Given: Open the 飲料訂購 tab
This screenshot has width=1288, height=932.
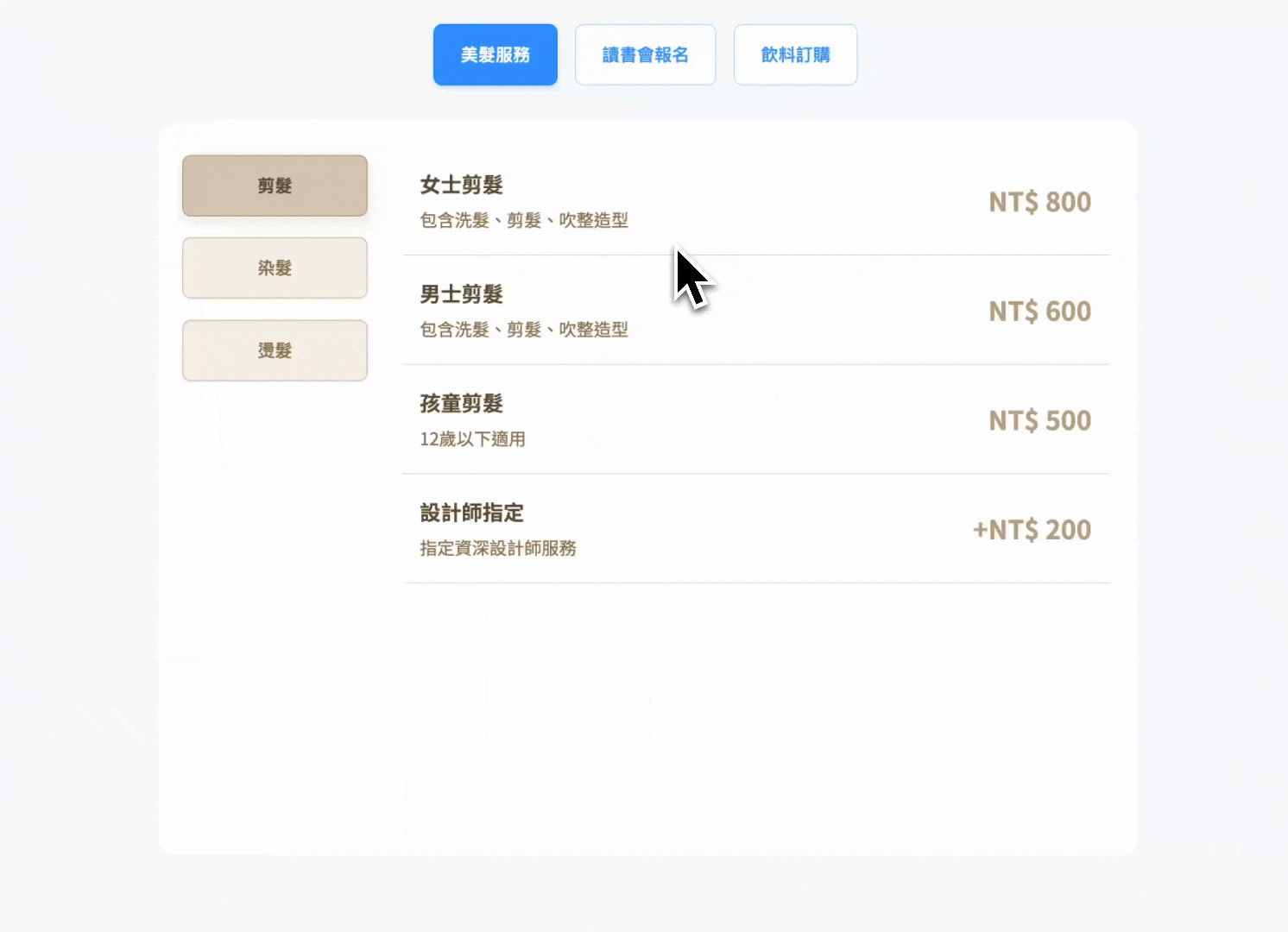Looking at the screenshot, I should pos(794,54).
